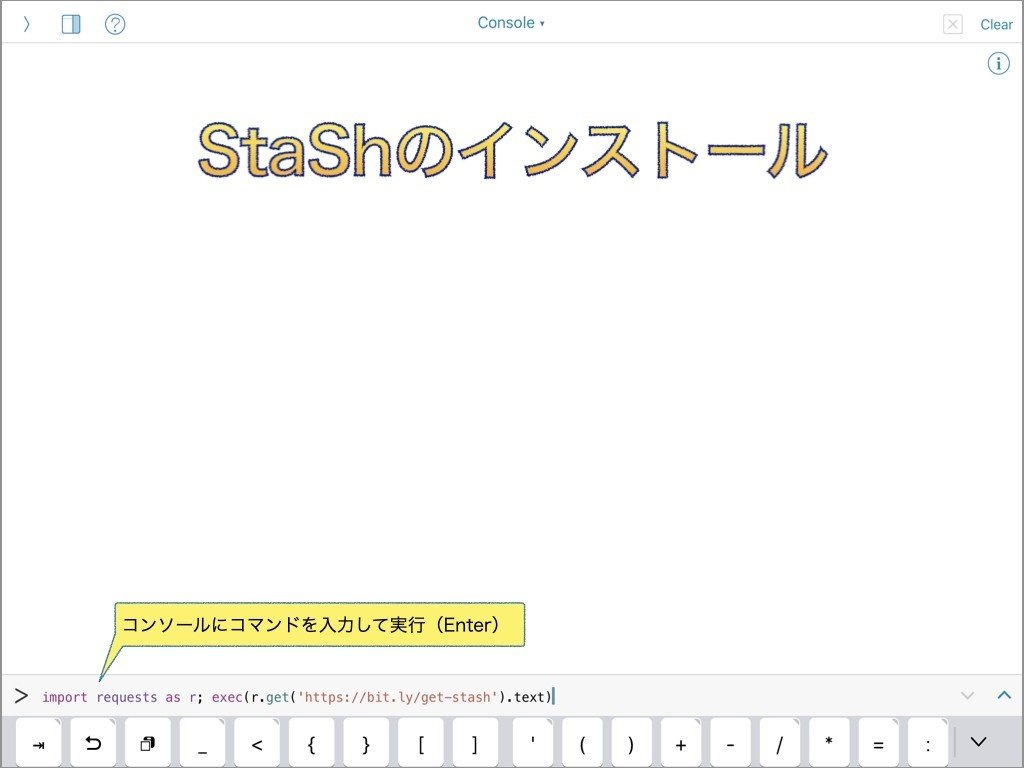Insert a single quote character
Image resolution: width=1024 pixels, height=768 pixels.
[x=530, y=742]
